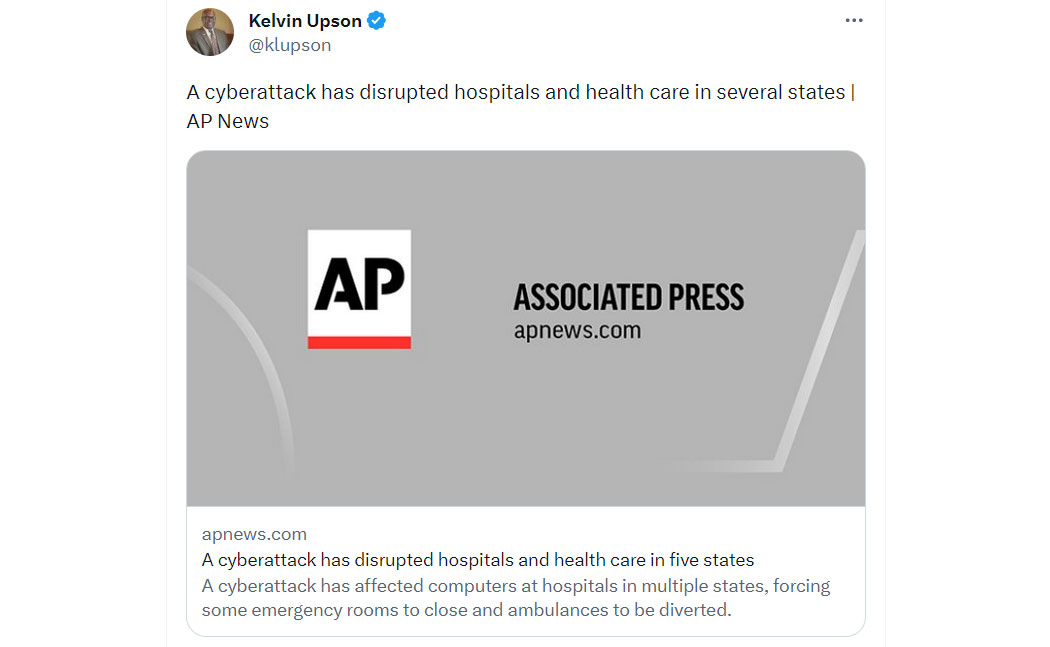Click the curved line decoration on the card's left

click(254, 362)
